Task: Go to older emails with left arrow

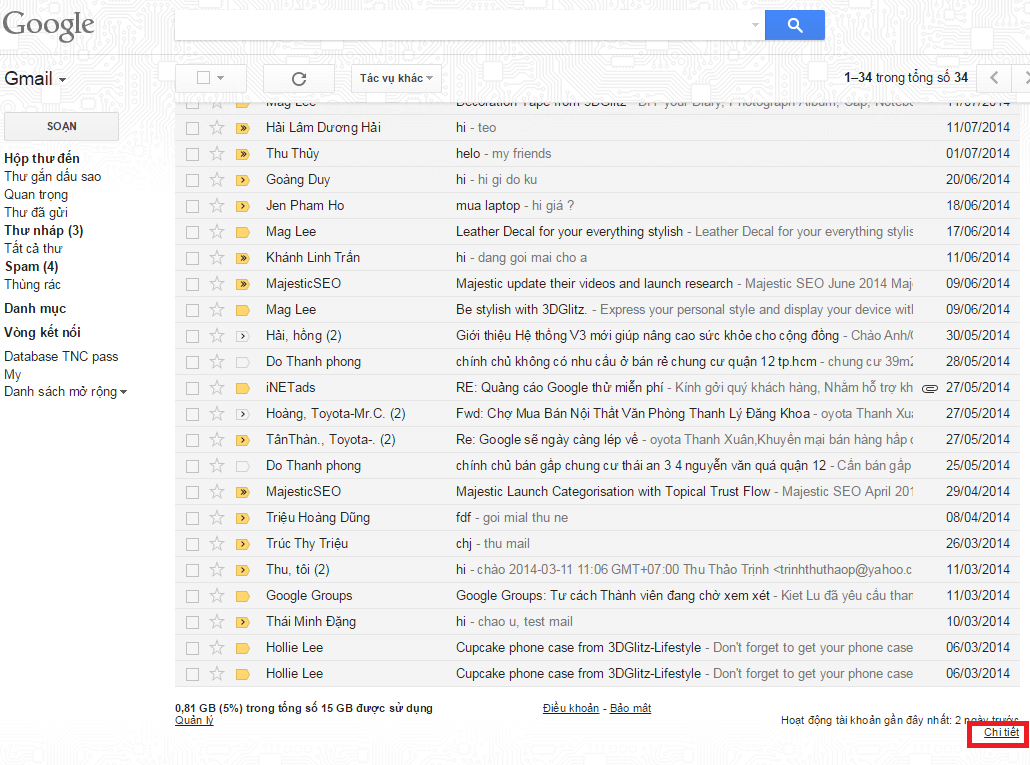Action: (x=994, y=78)
